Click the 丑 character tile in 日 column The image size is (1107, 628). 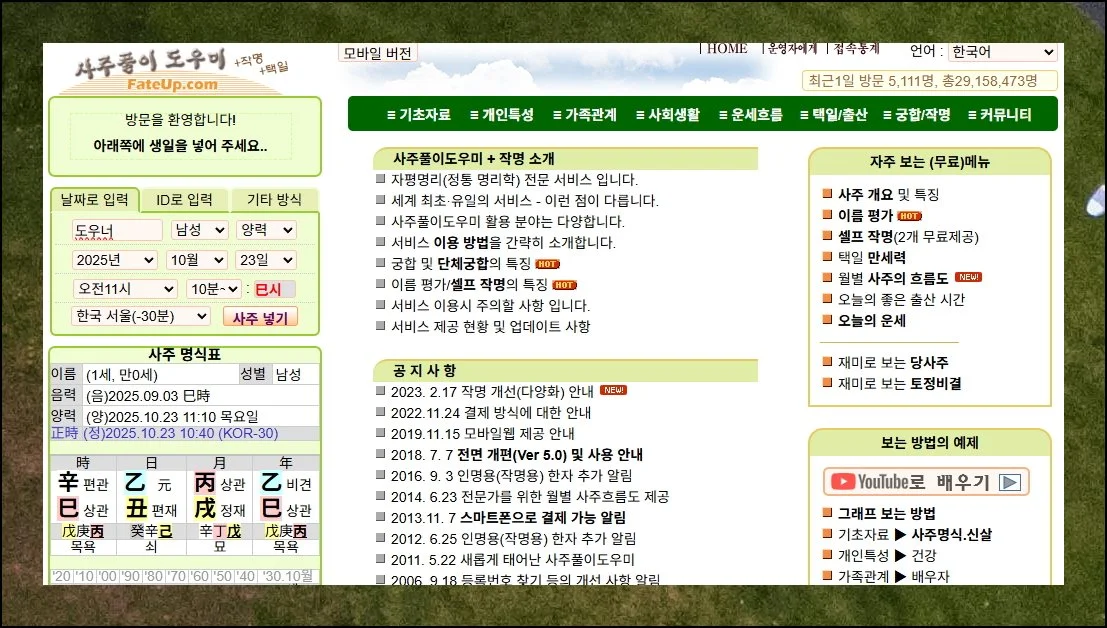[x=136, y=508]
